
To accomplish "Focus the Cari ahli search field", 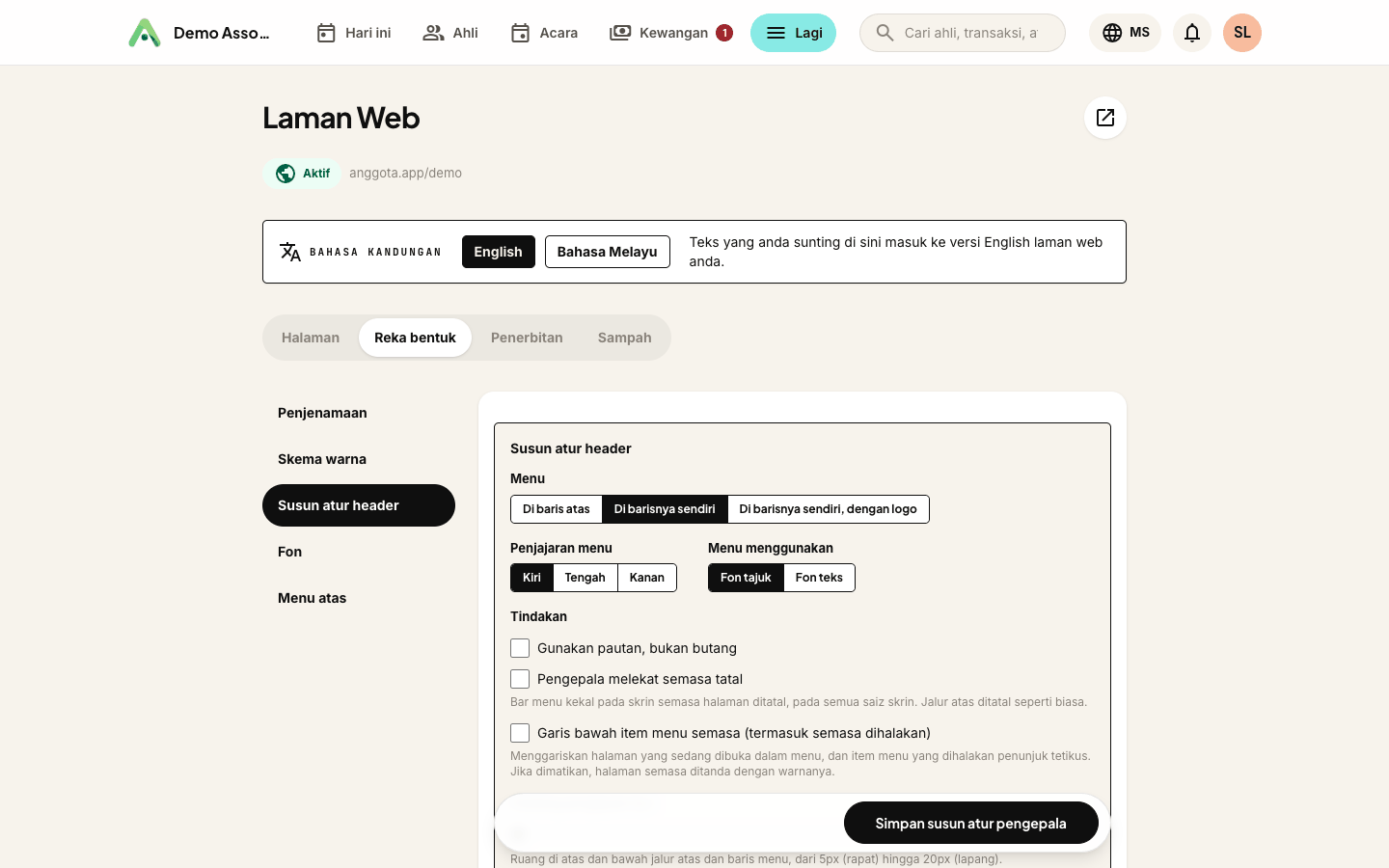I will 963,33.
